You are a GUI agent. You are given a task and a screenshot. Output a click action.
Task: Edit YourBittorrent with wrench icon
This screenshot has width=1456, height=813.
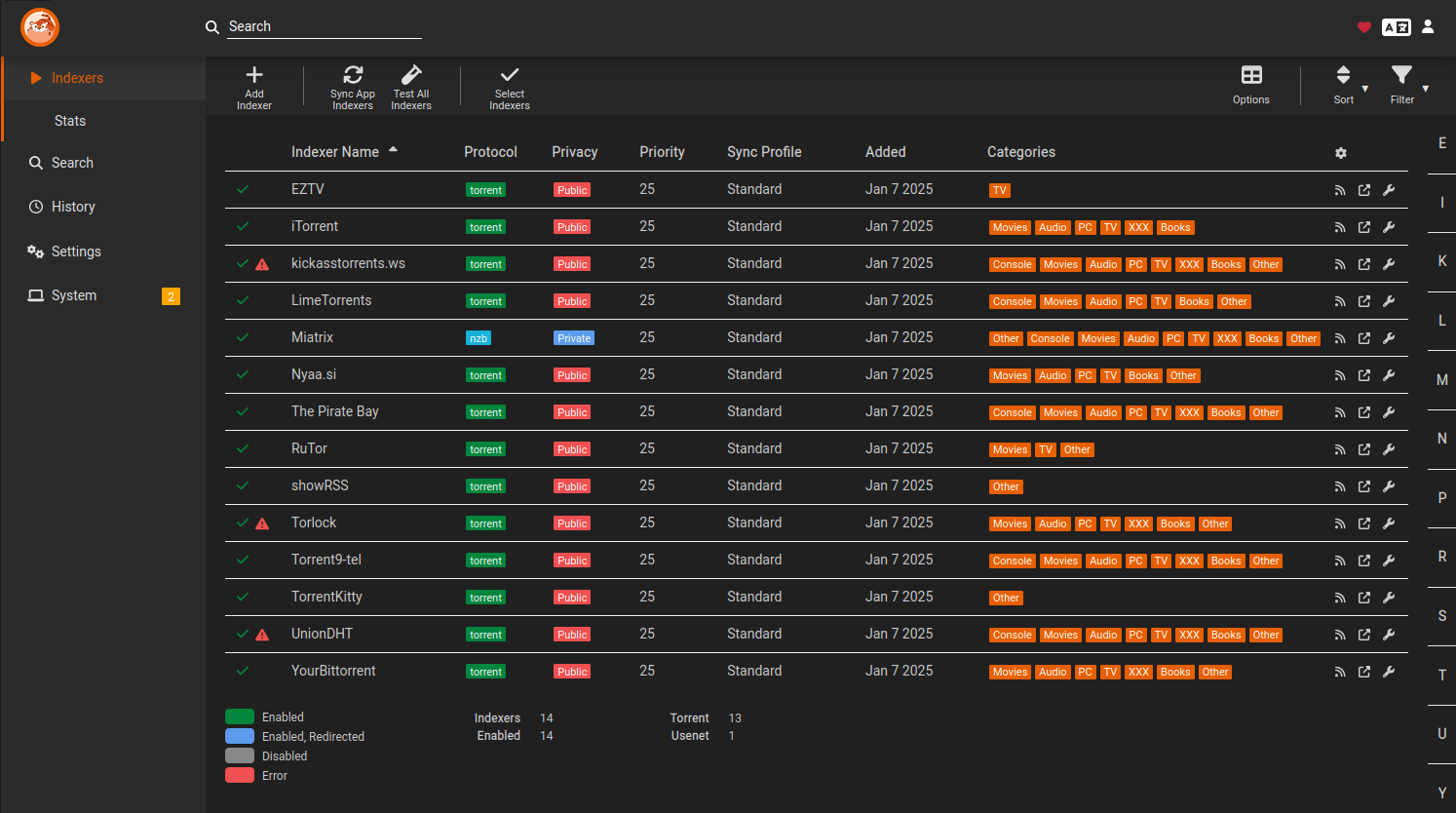(1389, 672)
